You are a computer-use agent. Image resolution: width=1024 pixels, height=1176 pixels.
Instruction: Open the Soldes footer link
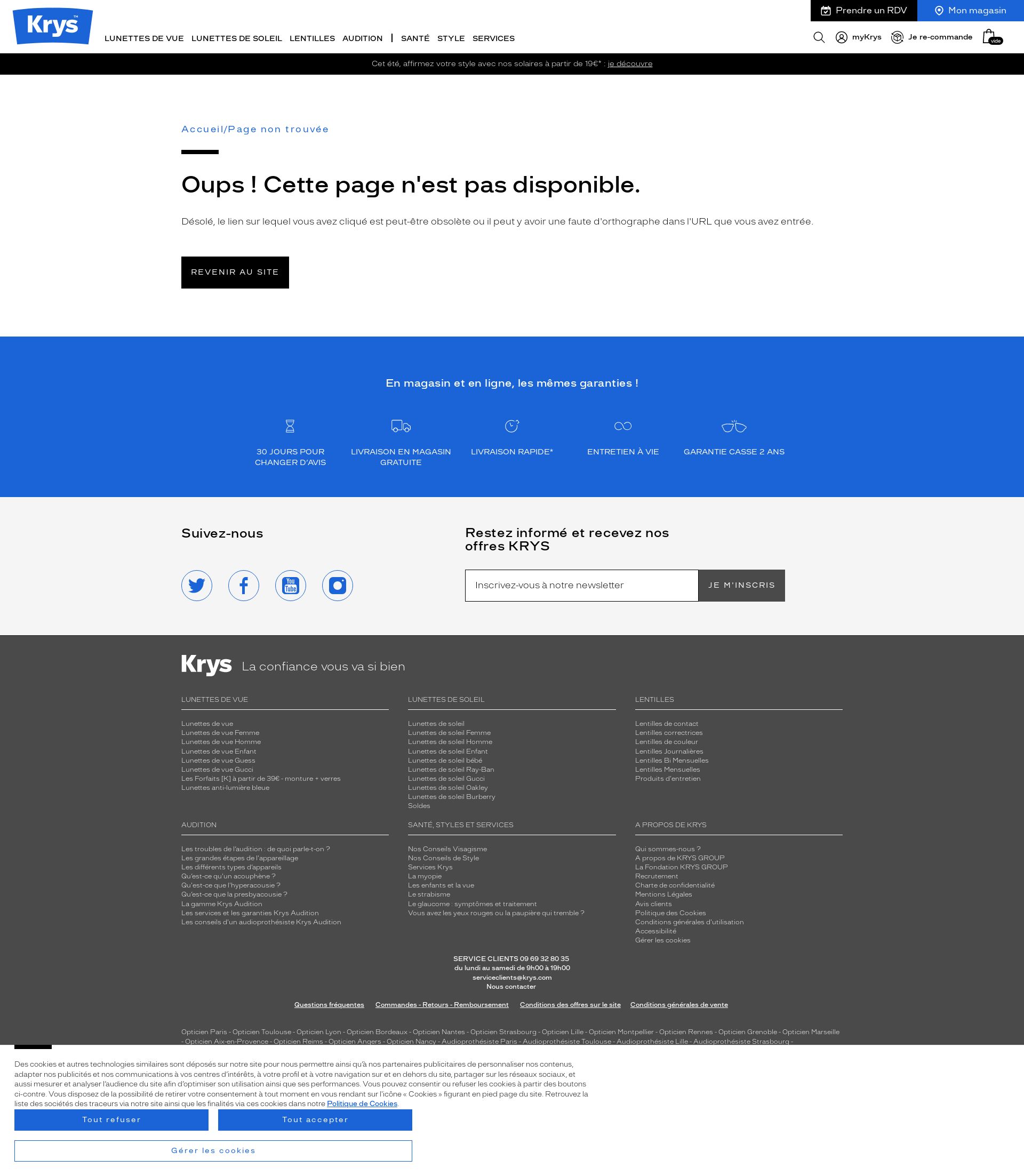(419, 806)
